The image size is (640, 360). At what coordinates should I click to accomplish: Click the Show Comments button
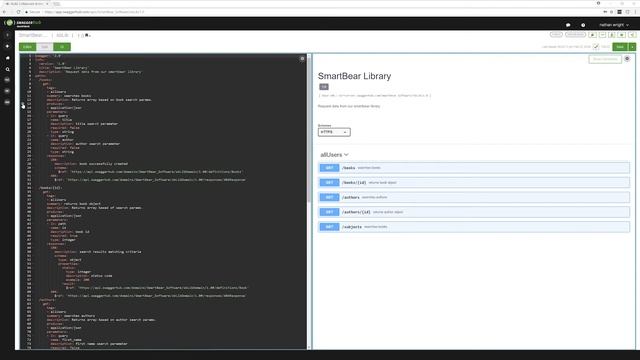[x=605, y=59]
